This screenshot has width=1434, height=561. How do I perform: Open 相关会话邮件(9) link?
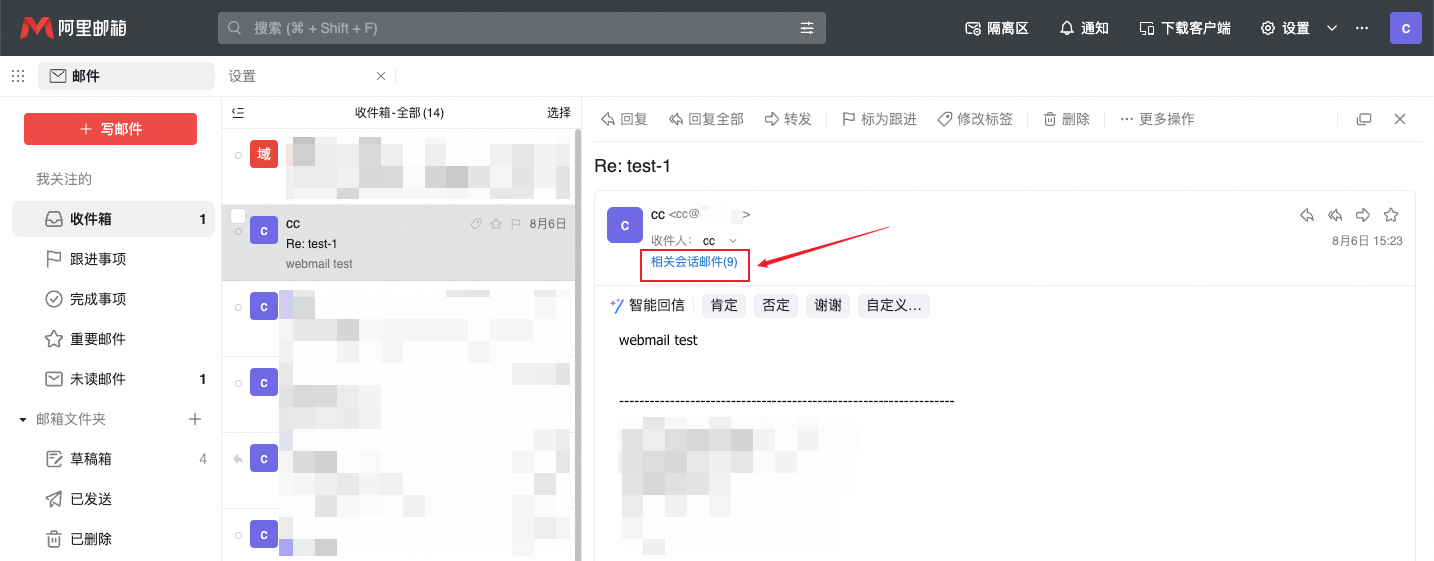click(x=694, y=262)
